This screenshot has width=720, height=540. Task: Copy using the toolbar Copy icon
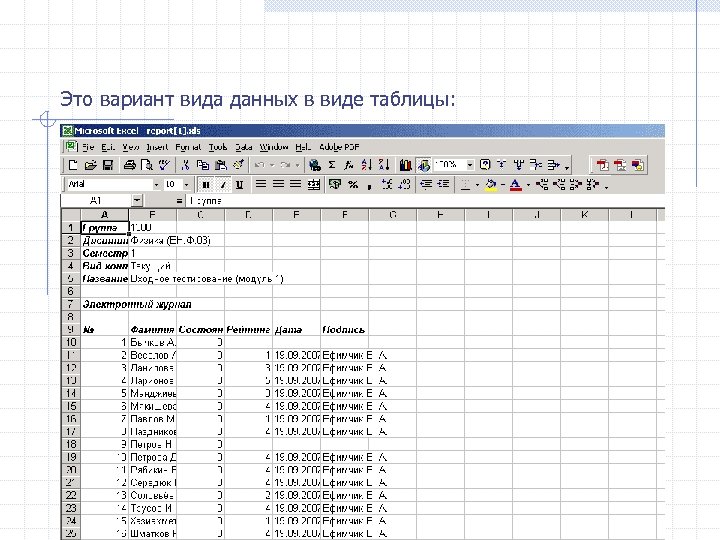202,165
